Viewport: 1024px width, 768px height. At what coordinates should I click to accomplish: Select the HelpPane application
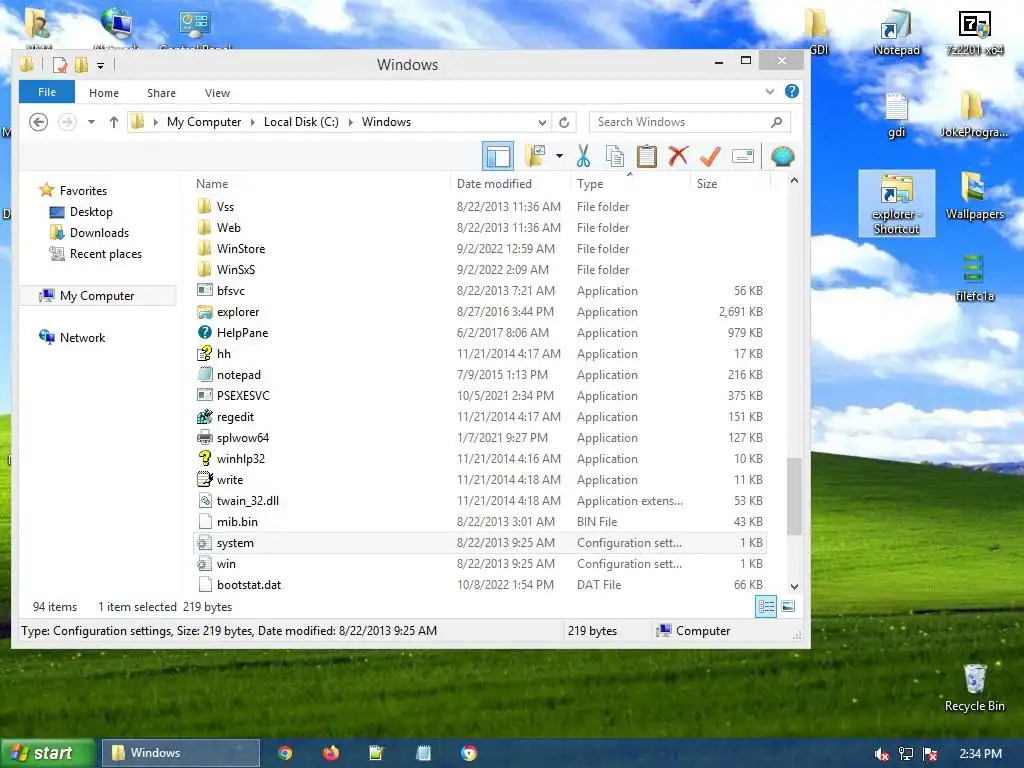(x=480, y=332)
